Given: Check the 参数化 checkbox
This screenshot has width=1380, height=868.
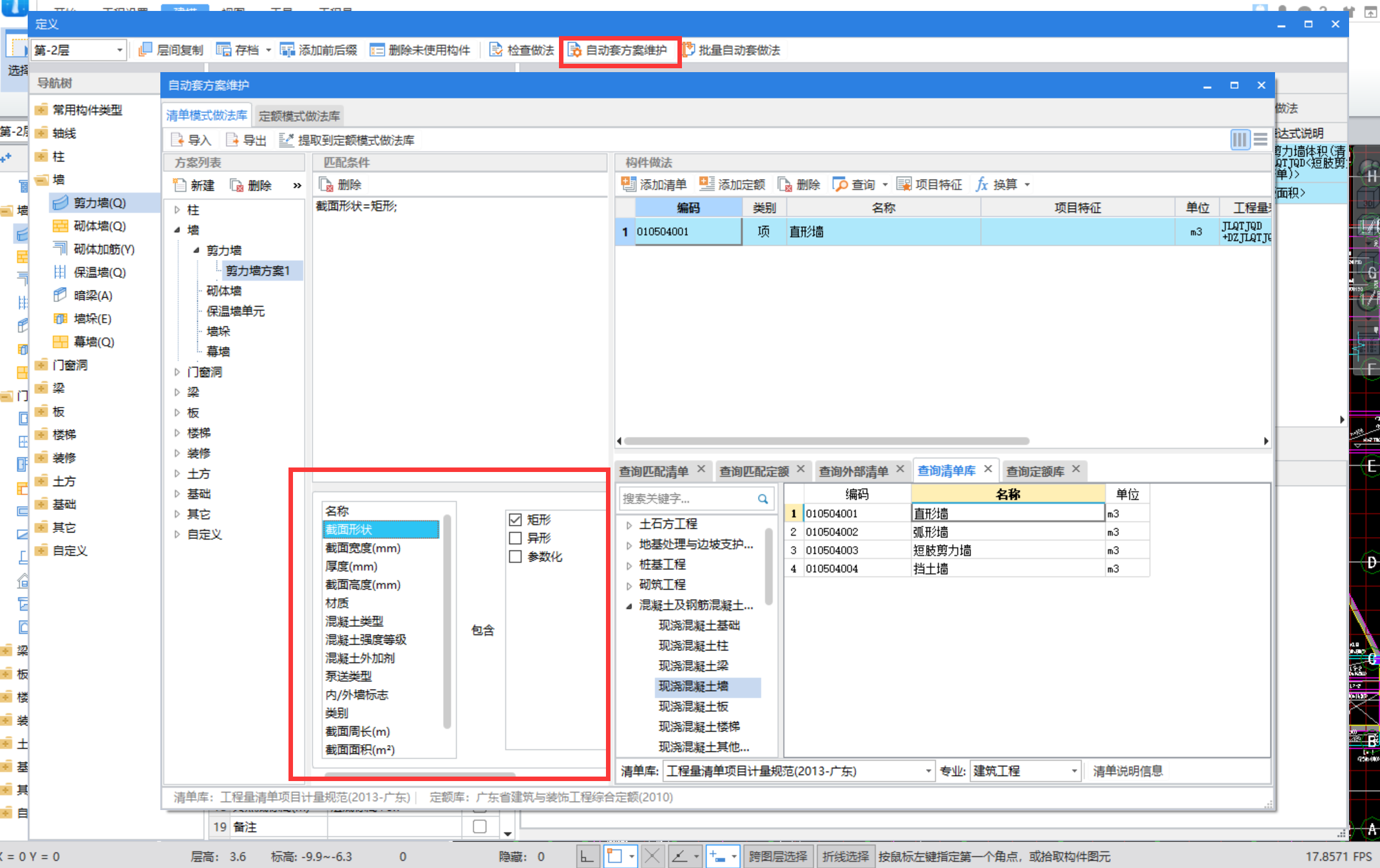Looking at the screenshot, I should (515, 556).
